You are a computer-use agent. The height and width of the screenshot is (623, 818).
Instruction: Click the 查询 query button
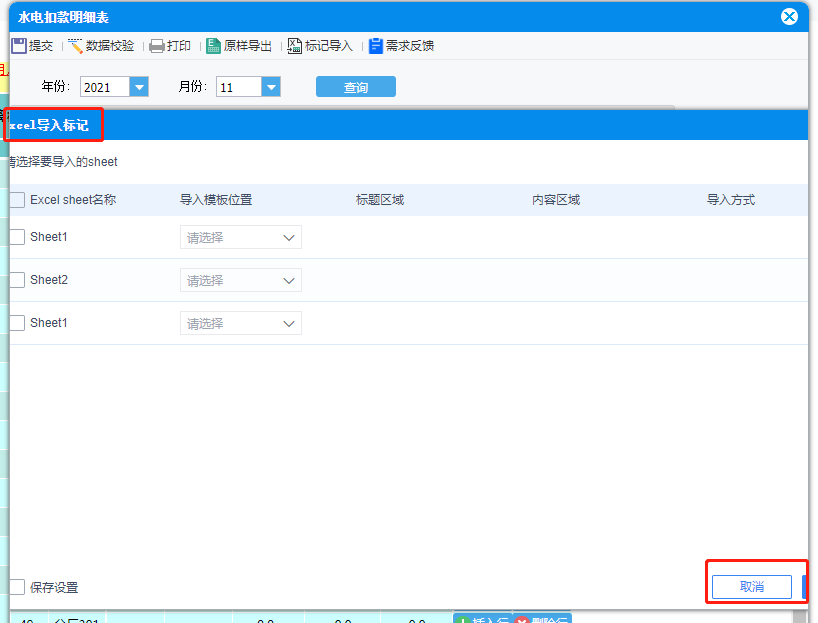[356, 87]
